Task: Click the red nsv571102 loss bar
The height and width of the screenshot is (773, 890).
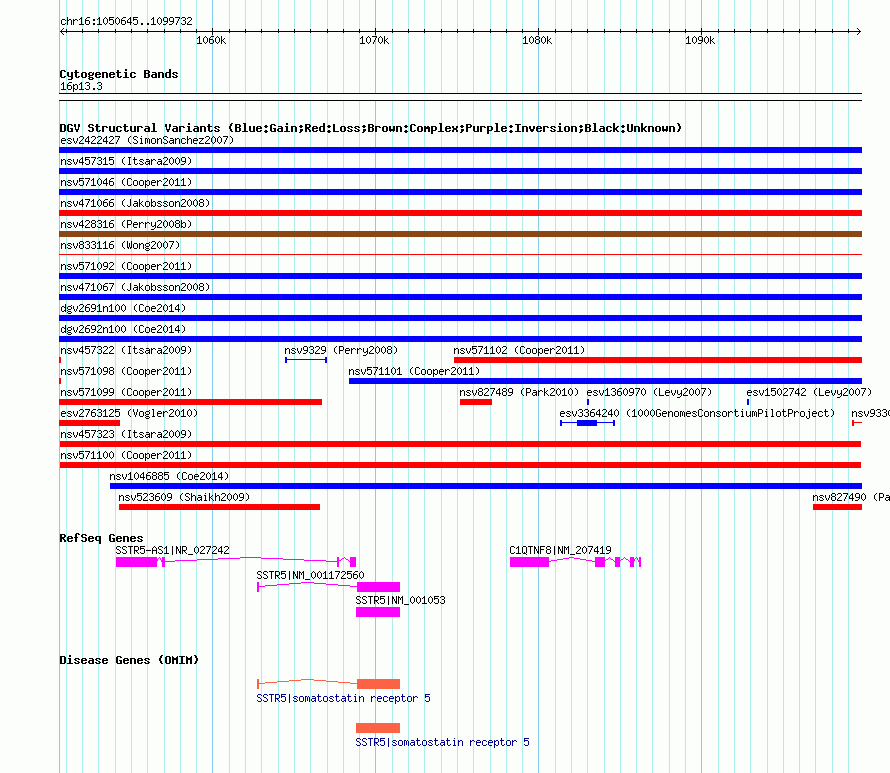Action: point(658,360)
